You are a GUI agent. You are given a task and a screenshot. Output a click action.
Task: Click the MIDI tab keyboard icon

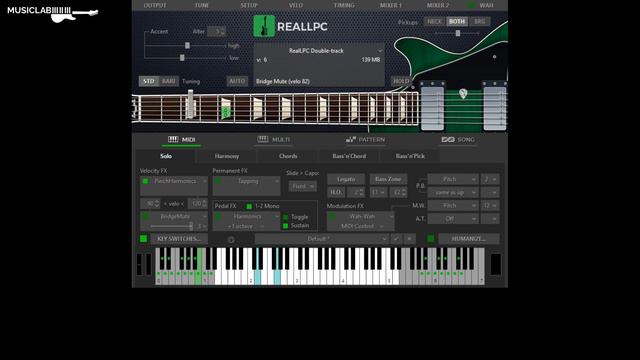tap(173, 139)
